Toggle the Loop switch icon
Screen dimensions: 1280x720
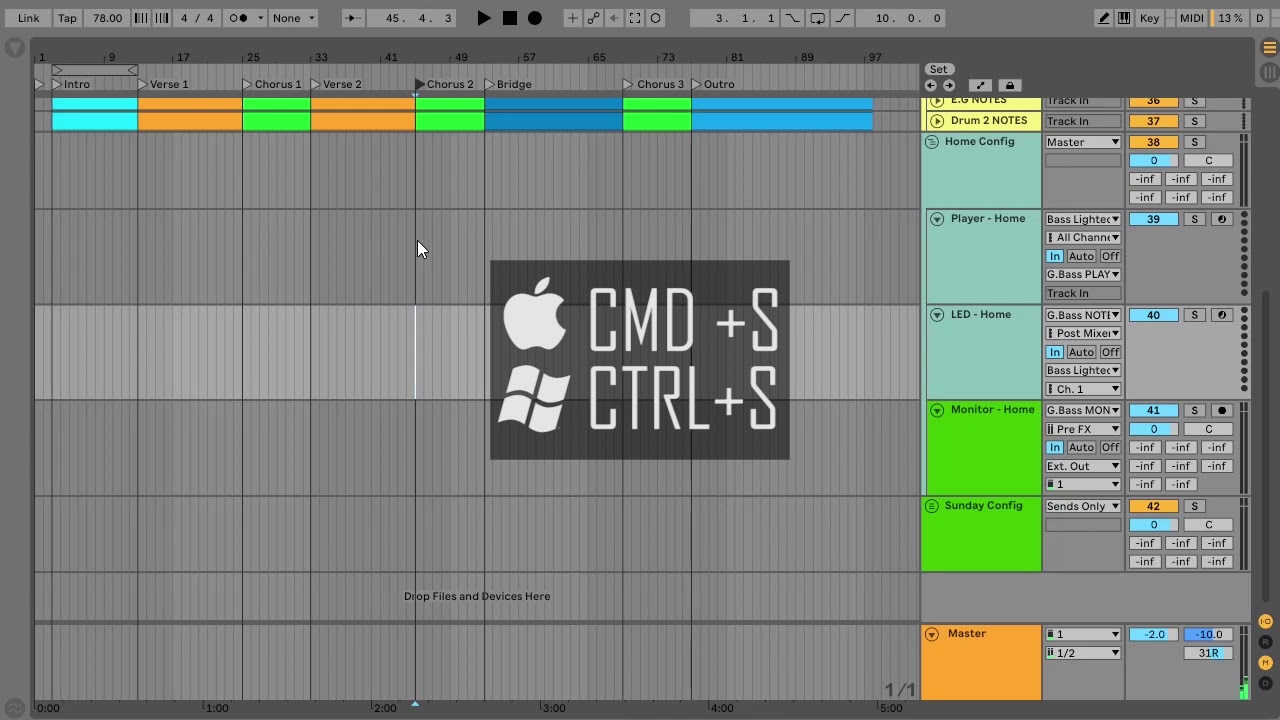coord(818,18)
